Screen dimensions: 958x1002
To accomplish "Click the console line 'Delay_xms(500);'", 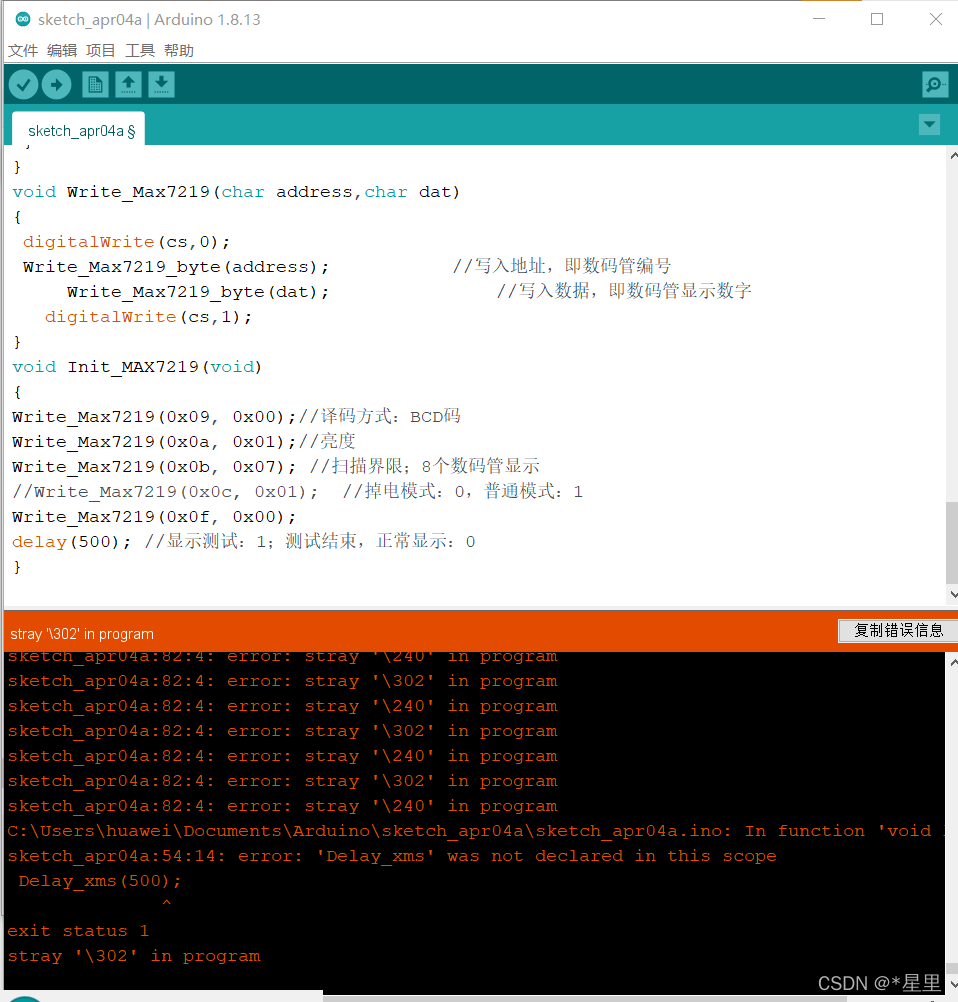I will tap(100, 881).
